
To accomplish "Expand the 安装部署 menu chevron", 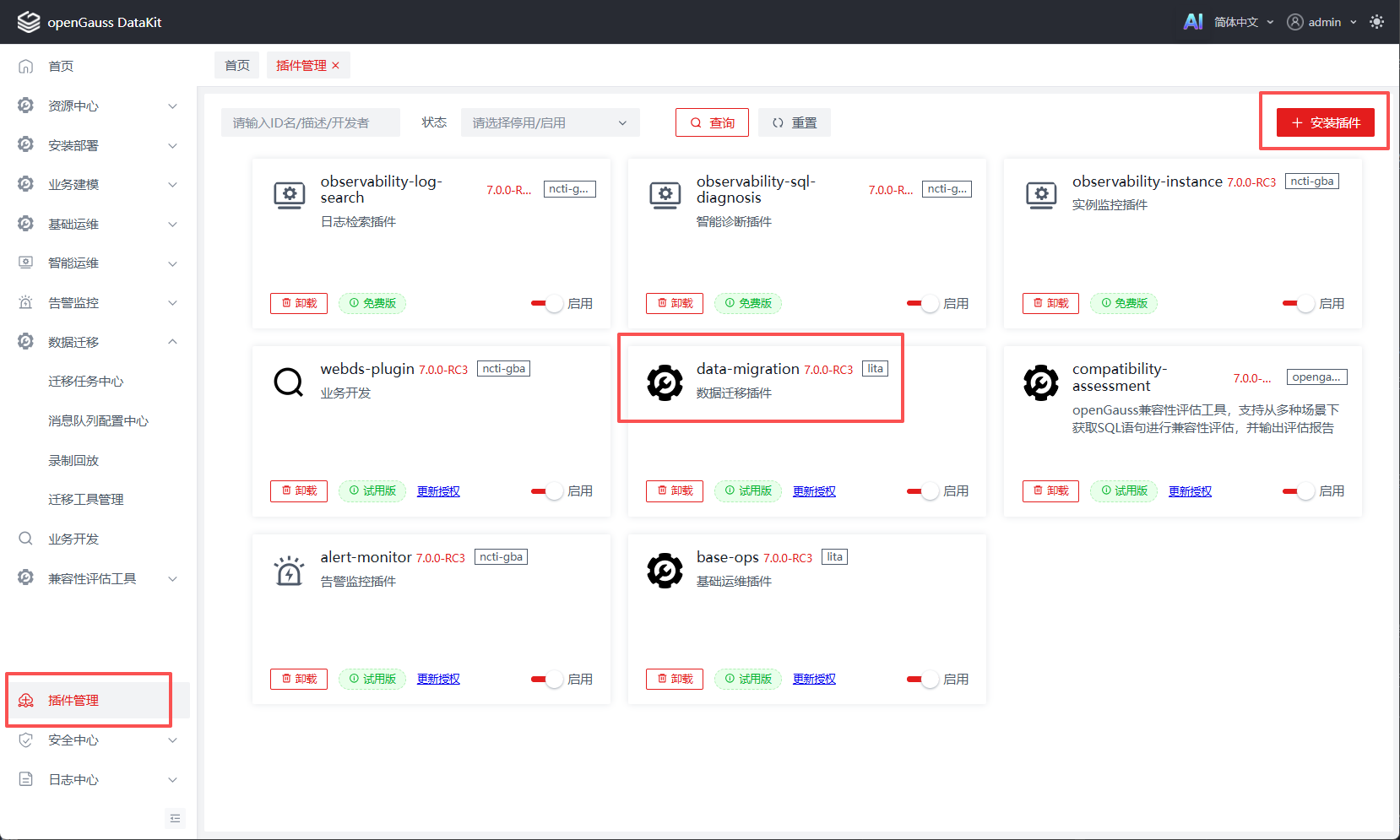I will [x=172, y=145].
